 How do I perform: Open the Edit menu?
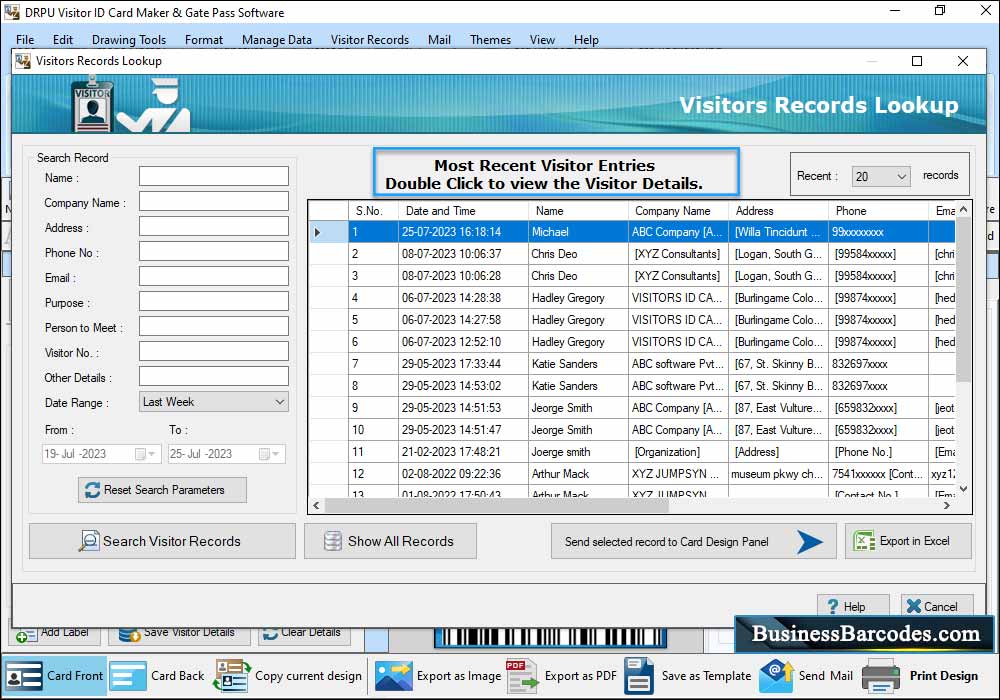pos(62,40)
